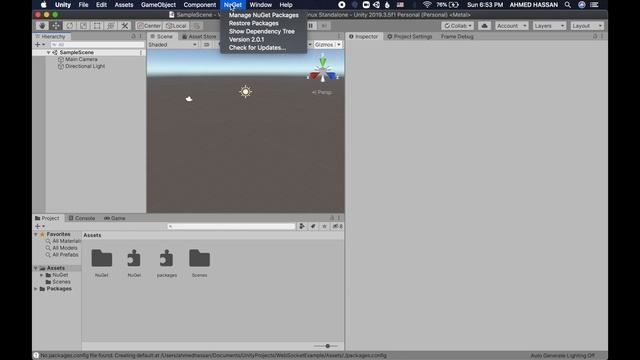Open the custom editor tools wrench icon

click(x=125, y=26)
